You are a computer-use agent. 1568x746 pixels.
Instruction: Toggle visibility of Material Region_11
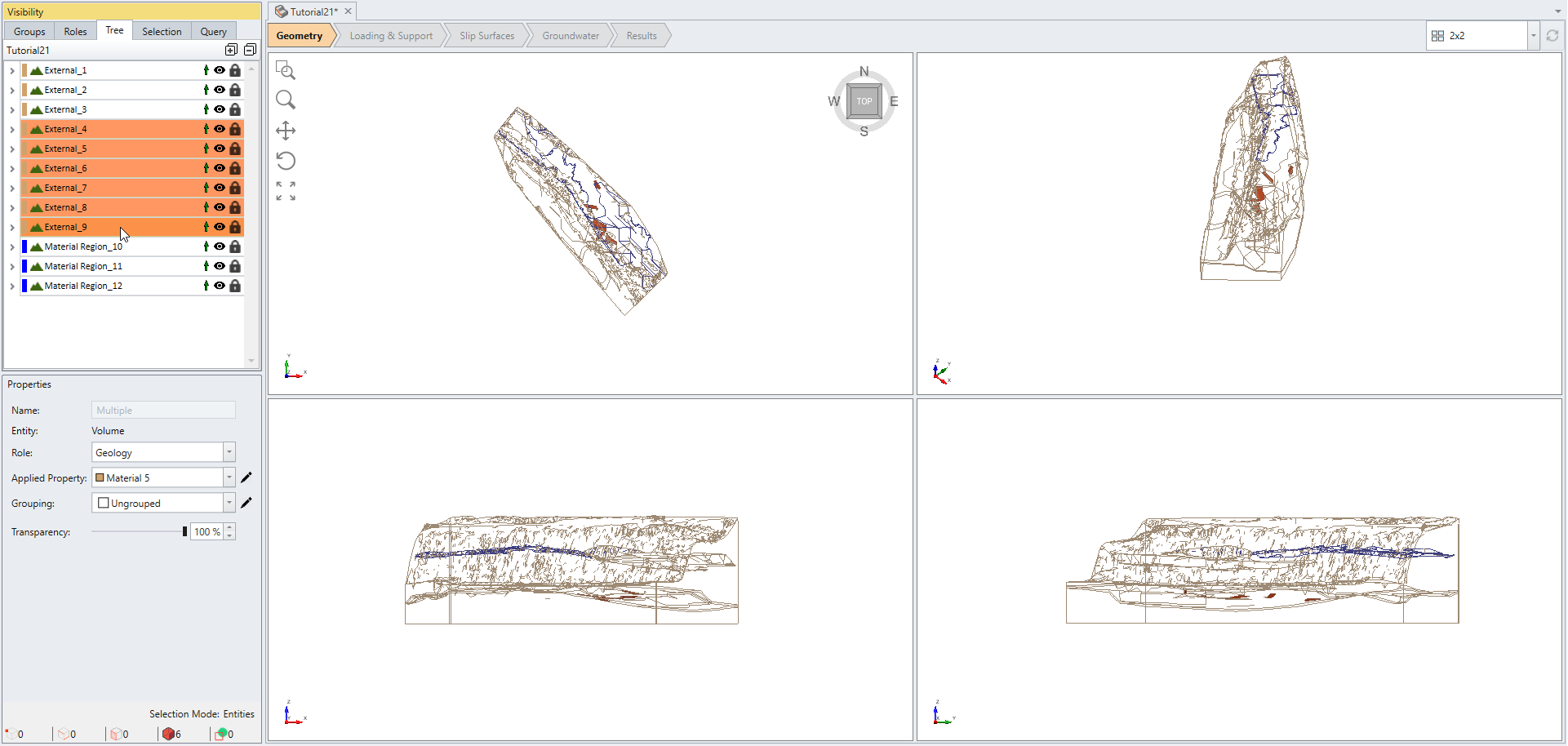220,266
